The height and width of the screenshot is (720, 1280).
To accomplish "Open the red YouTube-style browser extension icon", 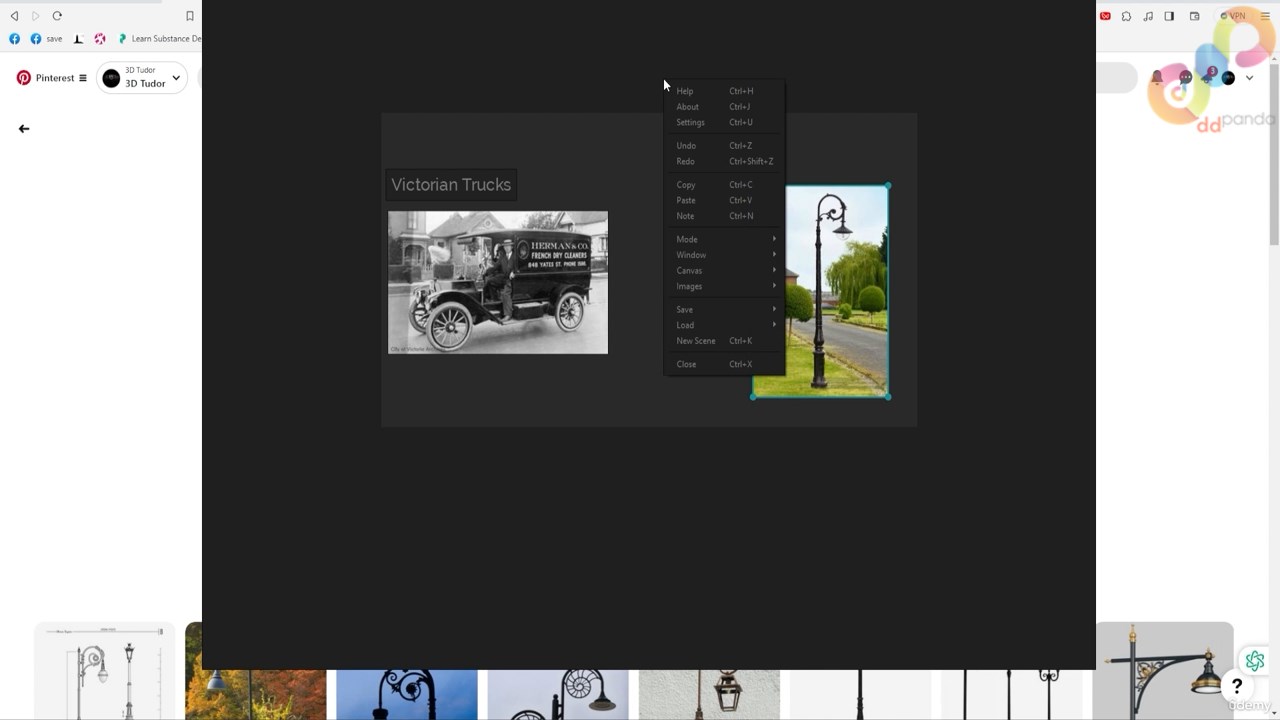I will (x=1105, y=16).
